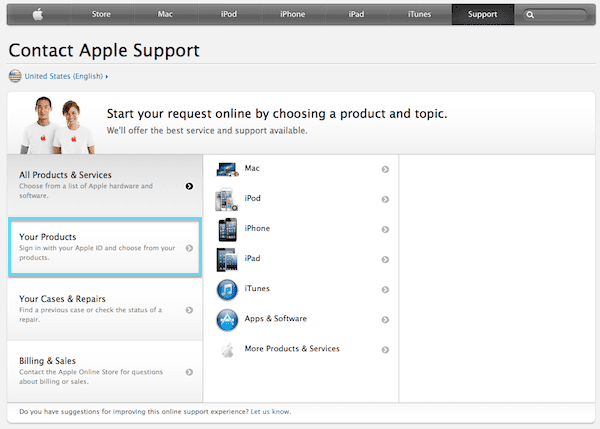Viewport: 600px width, 429px height.
Task: Click the Let us know link
Action: [x=271, y=412]
